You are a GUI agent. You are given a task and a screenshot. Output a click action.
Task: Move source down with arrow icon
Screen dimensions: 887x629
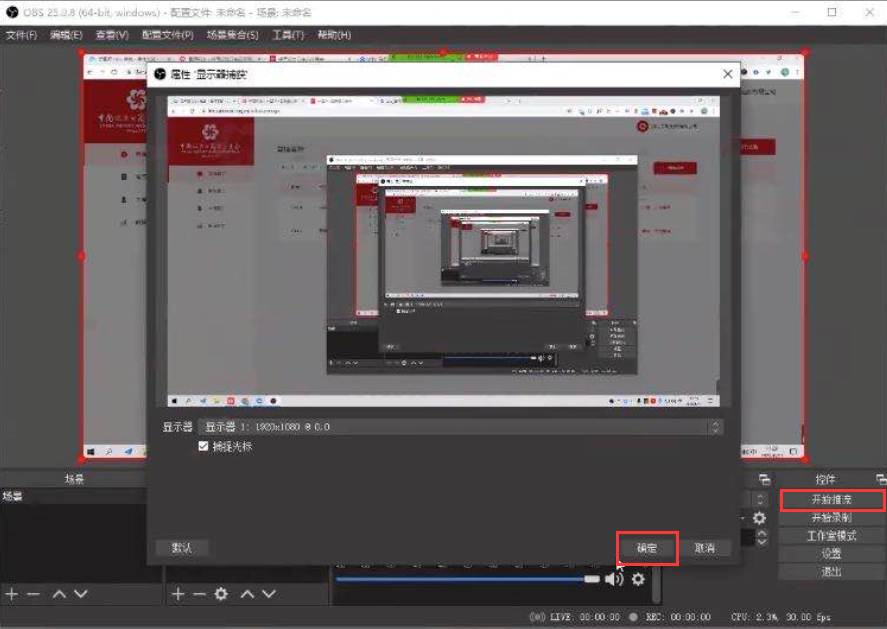270,594
